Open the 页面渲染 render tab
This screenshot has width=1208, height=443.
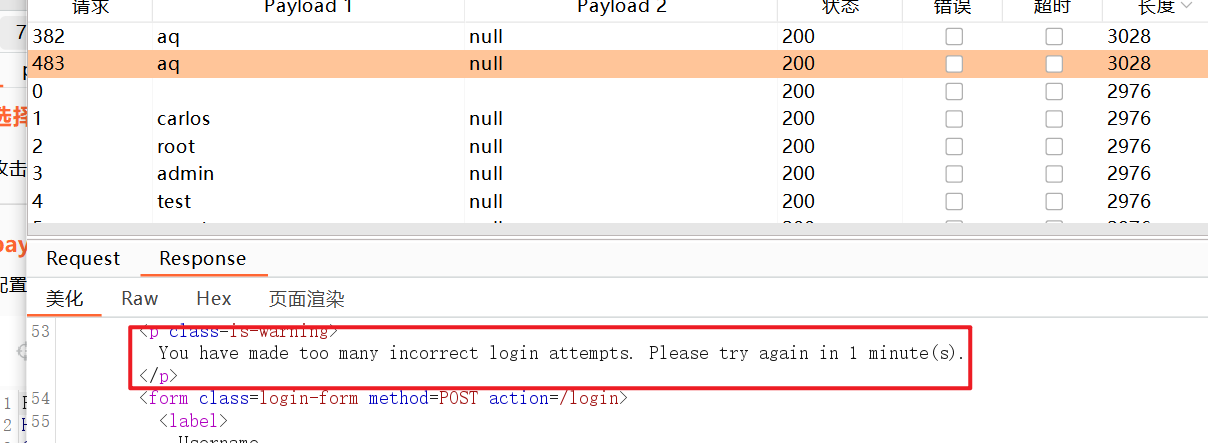[x=307, y=299]
